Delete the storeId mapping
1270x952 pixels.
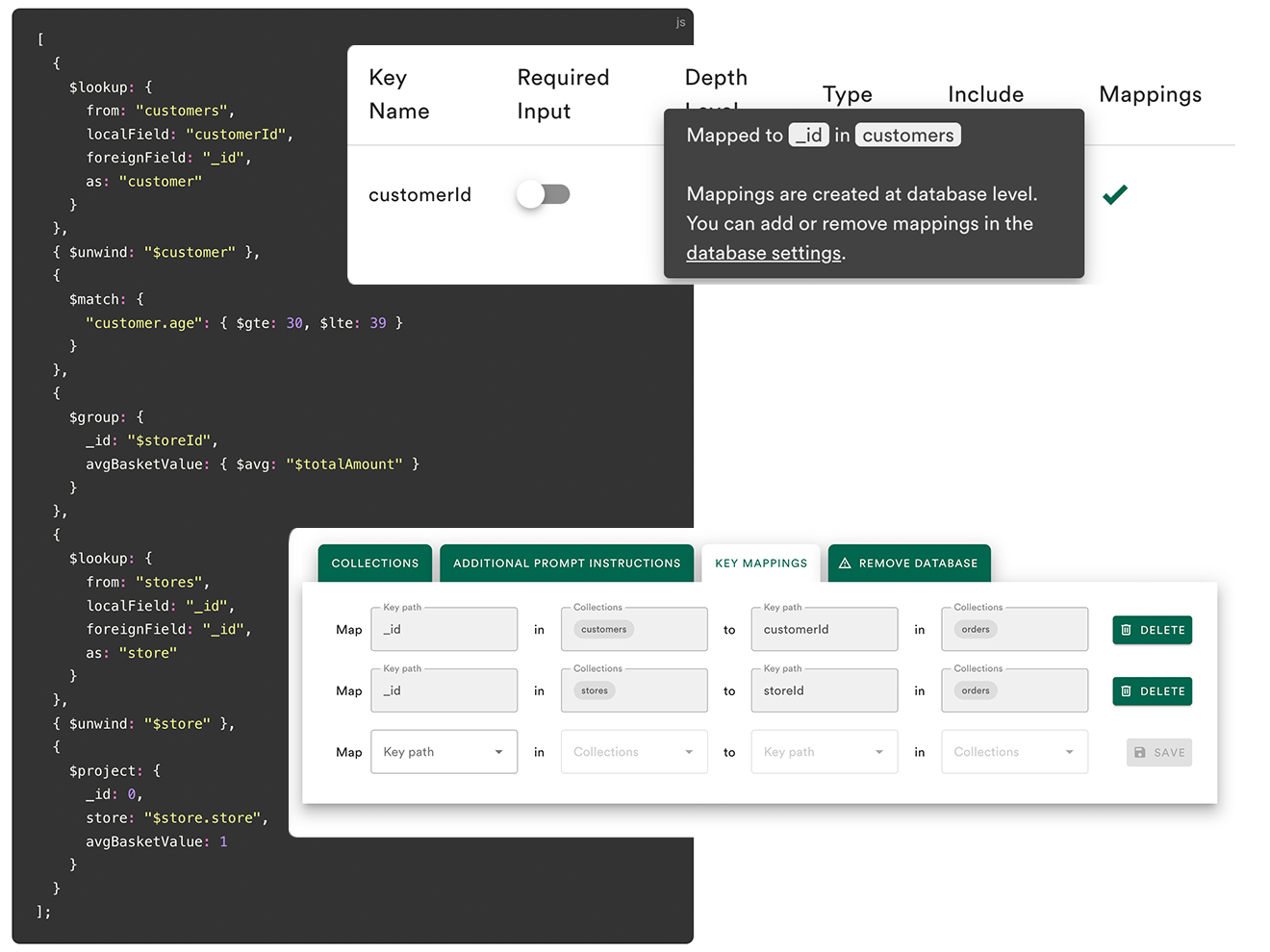(x=1152, y=691)
